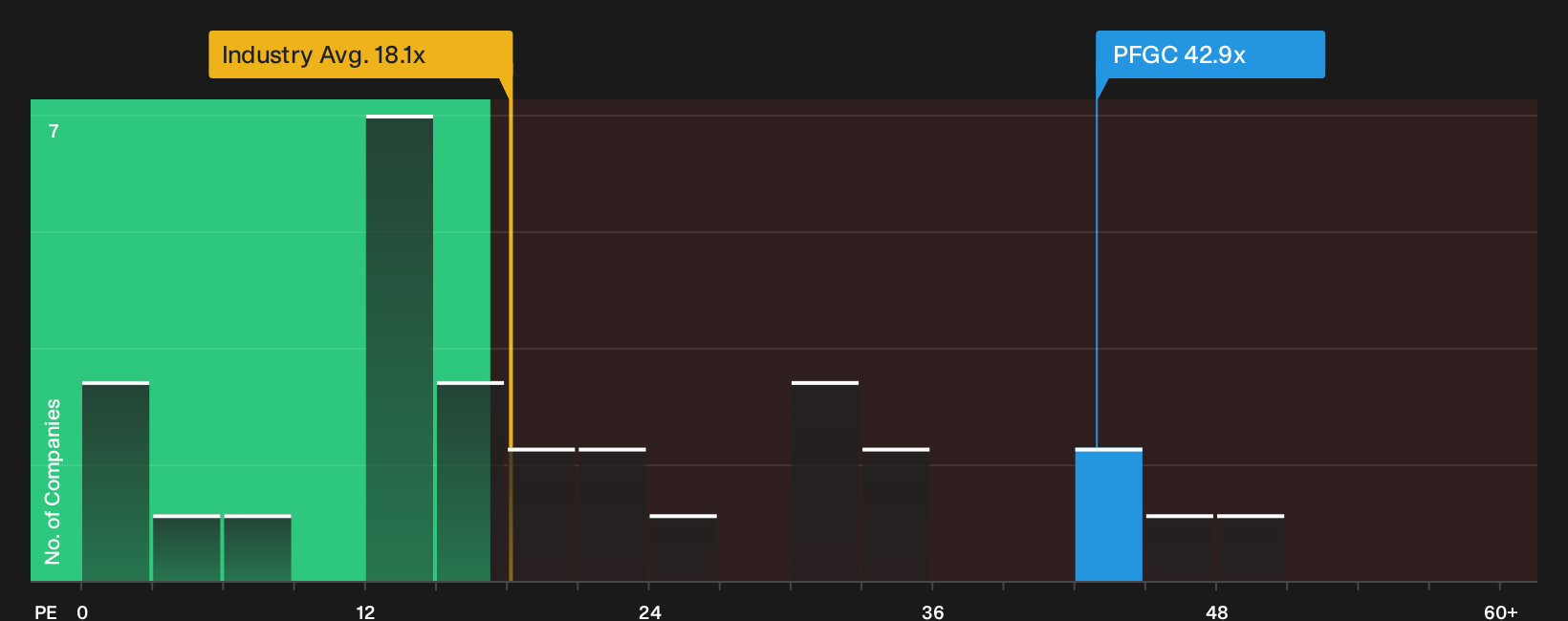Click the Industry Avg. 18.1x label
This screenshot has height=621, width=1568.
[360, 54]
